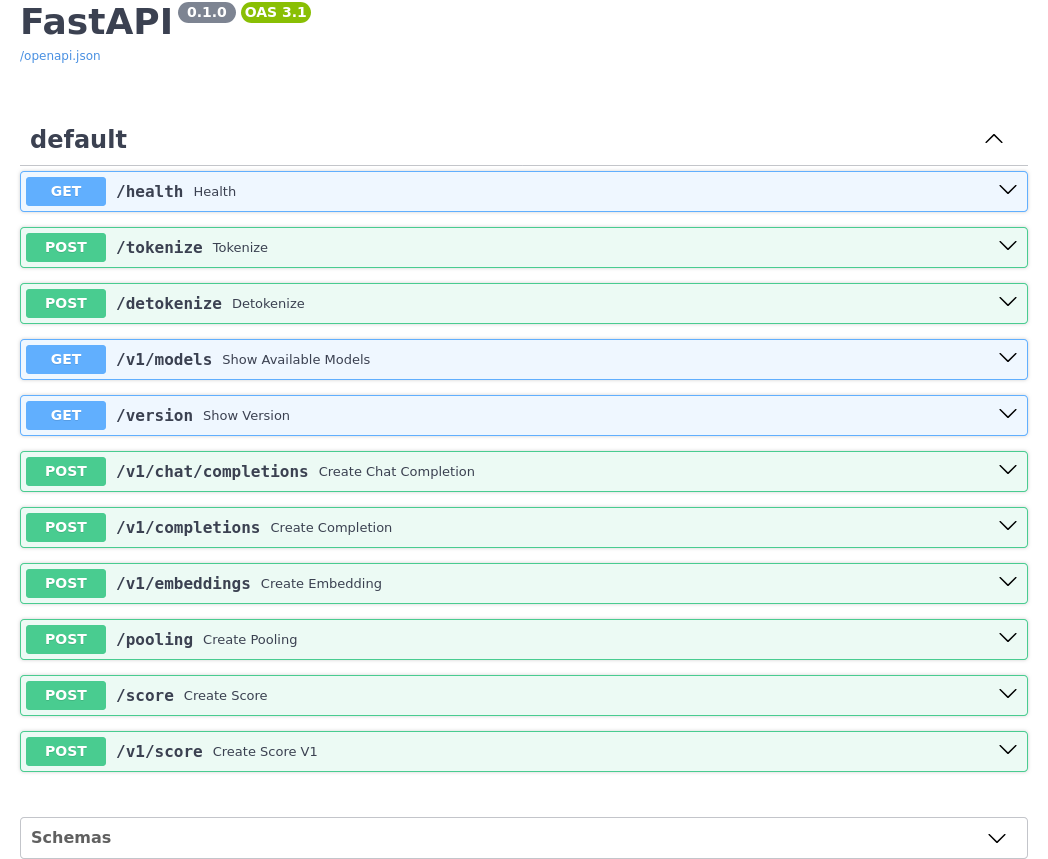1048x859 pixels.
Task: Click the POST badge for /tokenize
Action: (66, 247)
